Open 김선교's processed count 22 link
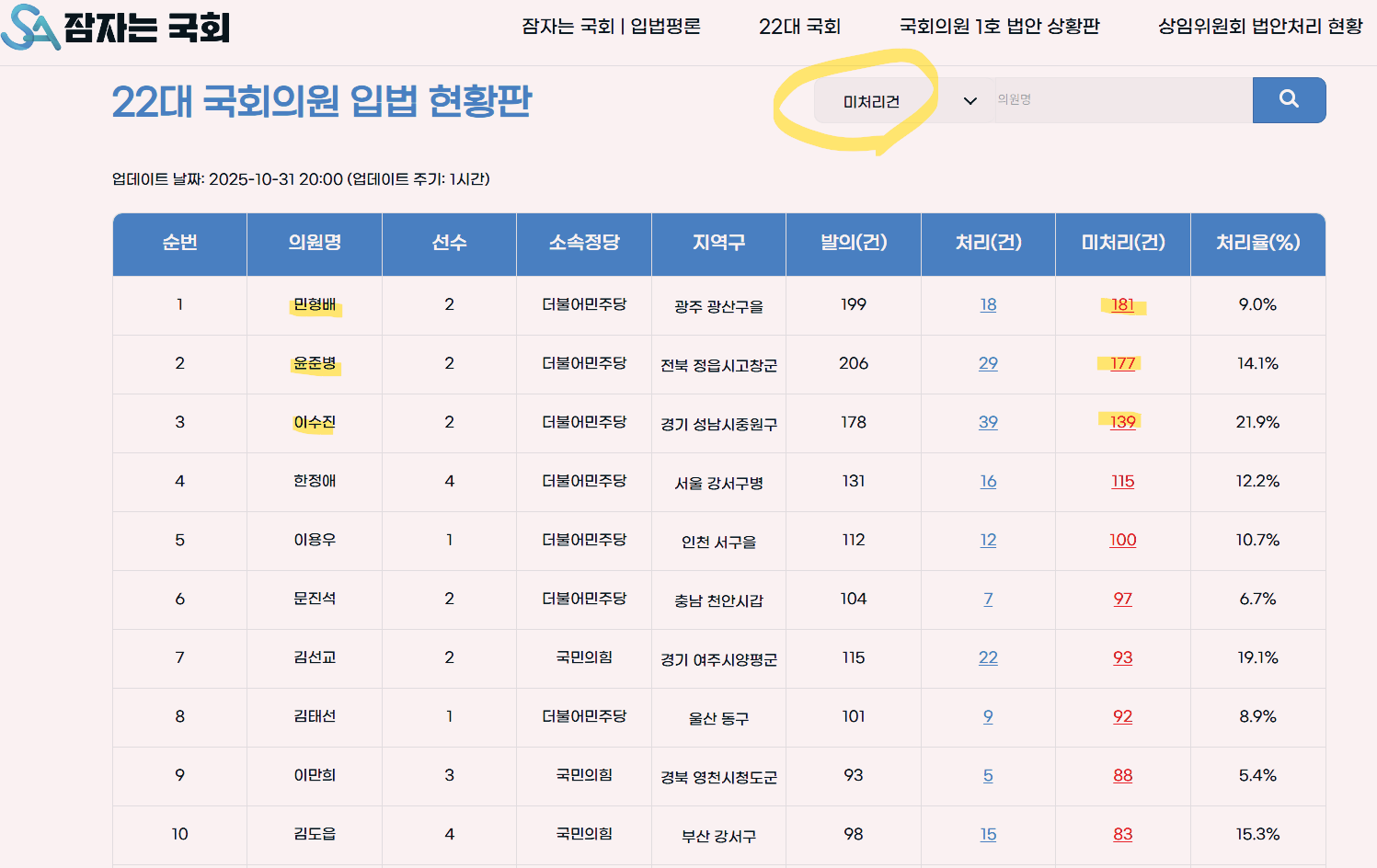Screen dimensions: 1377x868 point(988,657)
